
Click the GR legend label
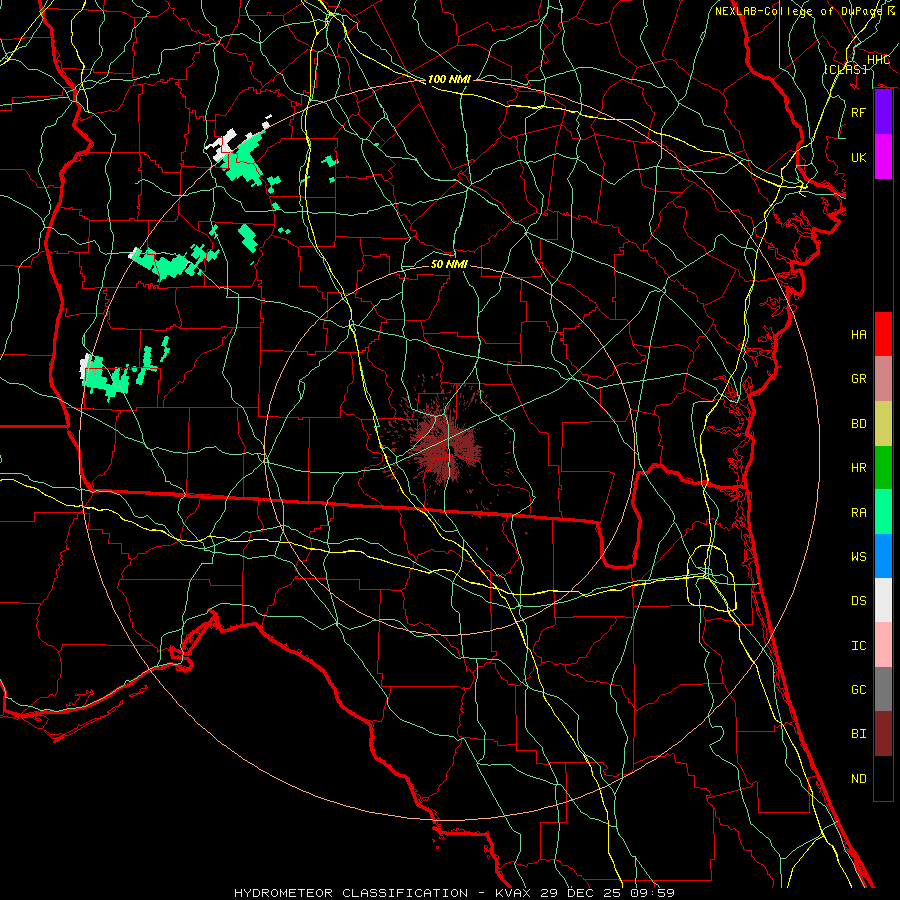click(858, 379)
